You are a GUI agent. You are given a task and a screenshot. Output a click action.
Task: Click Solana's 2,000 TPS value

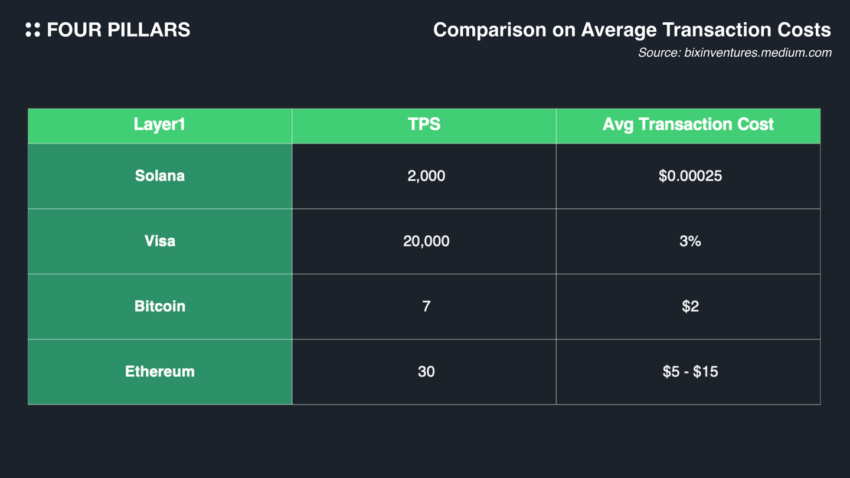tap(424, 176)
